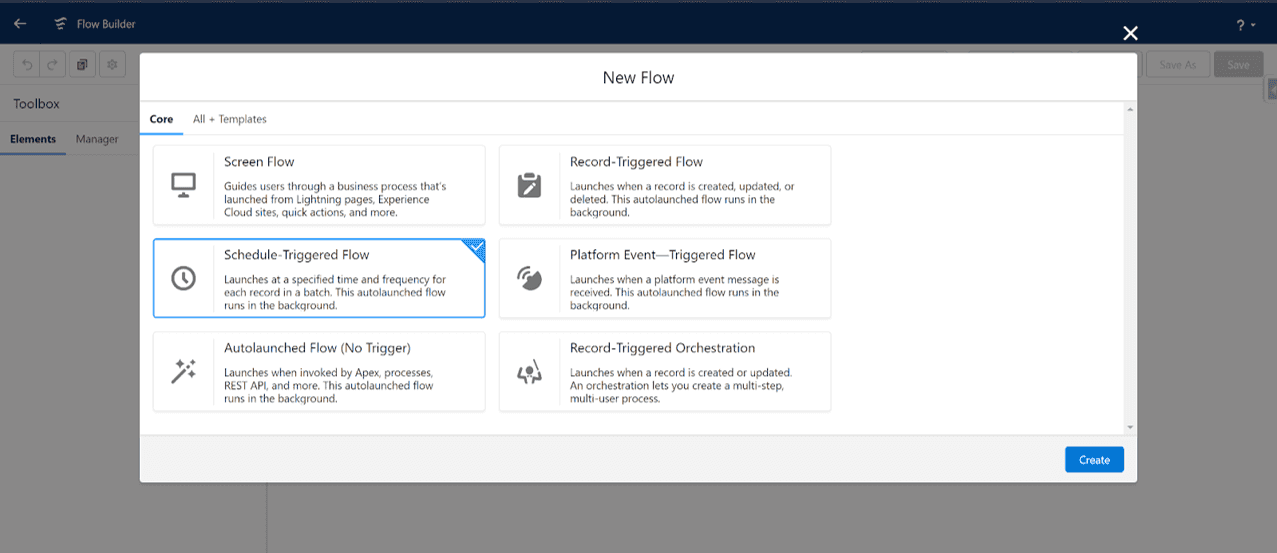Click the Platform Event flow description text

coord(674,292)
